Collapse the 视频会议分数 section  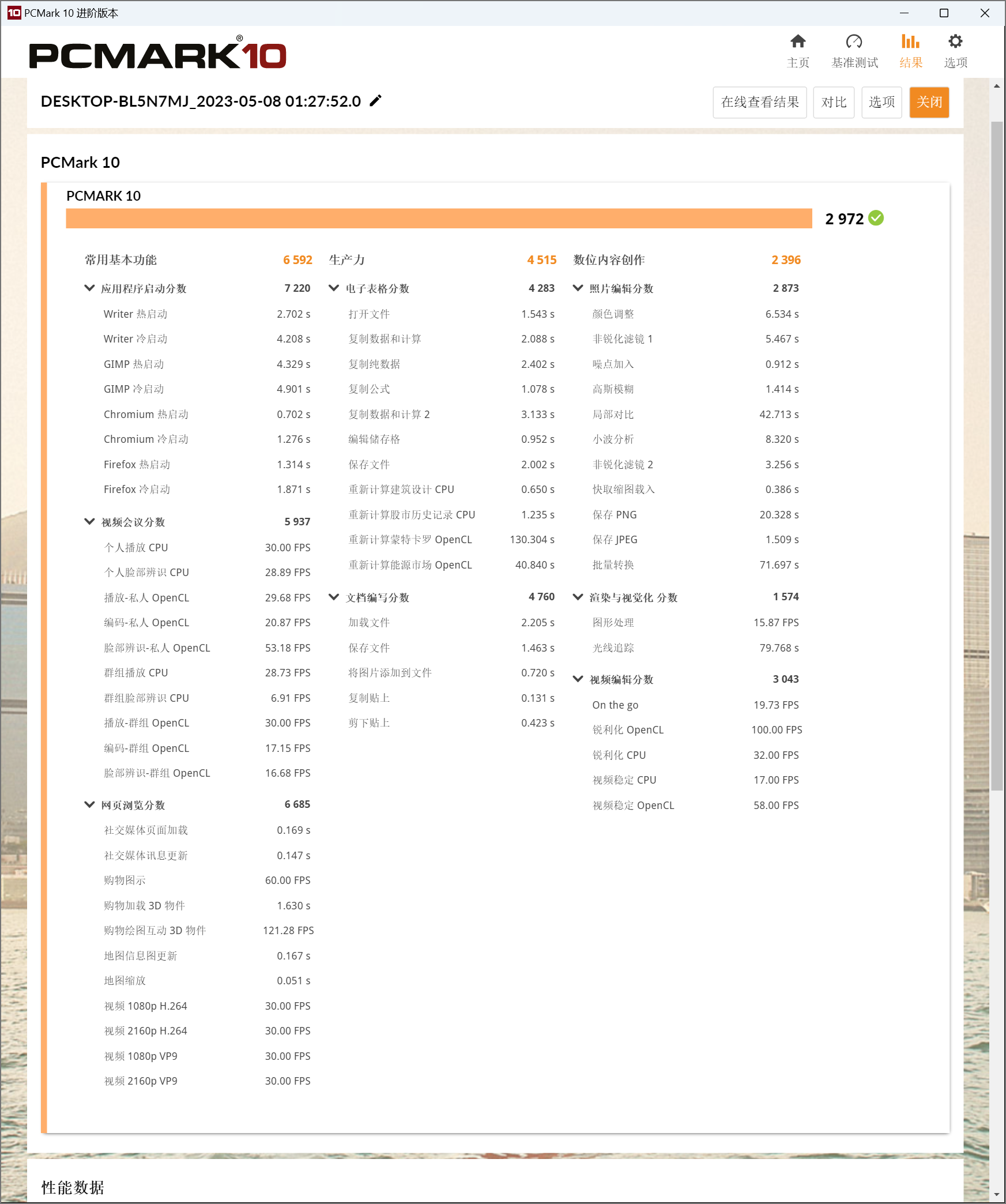pyautogui.click(x=89, y=521)
